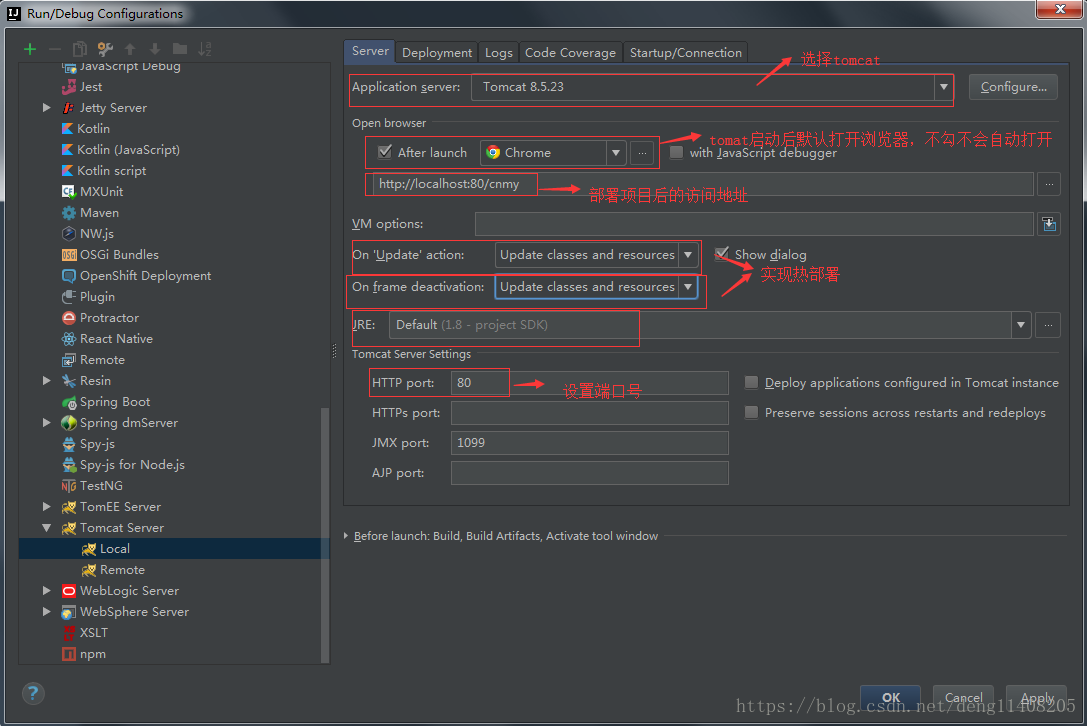Click the npm icon
This screenshot has width=1087, height=726.
(69, 654)
